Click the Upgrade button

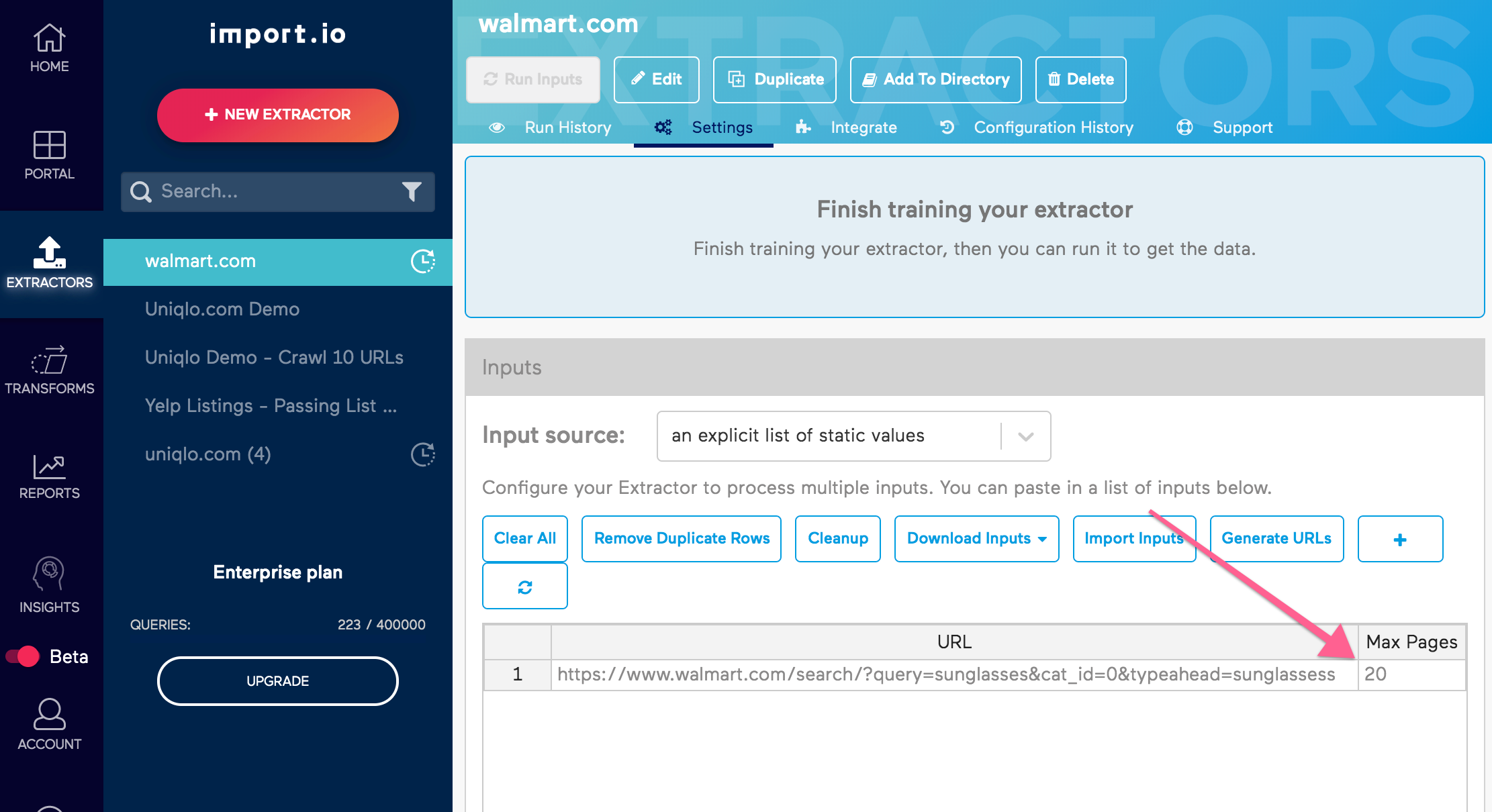click(277, 681)
